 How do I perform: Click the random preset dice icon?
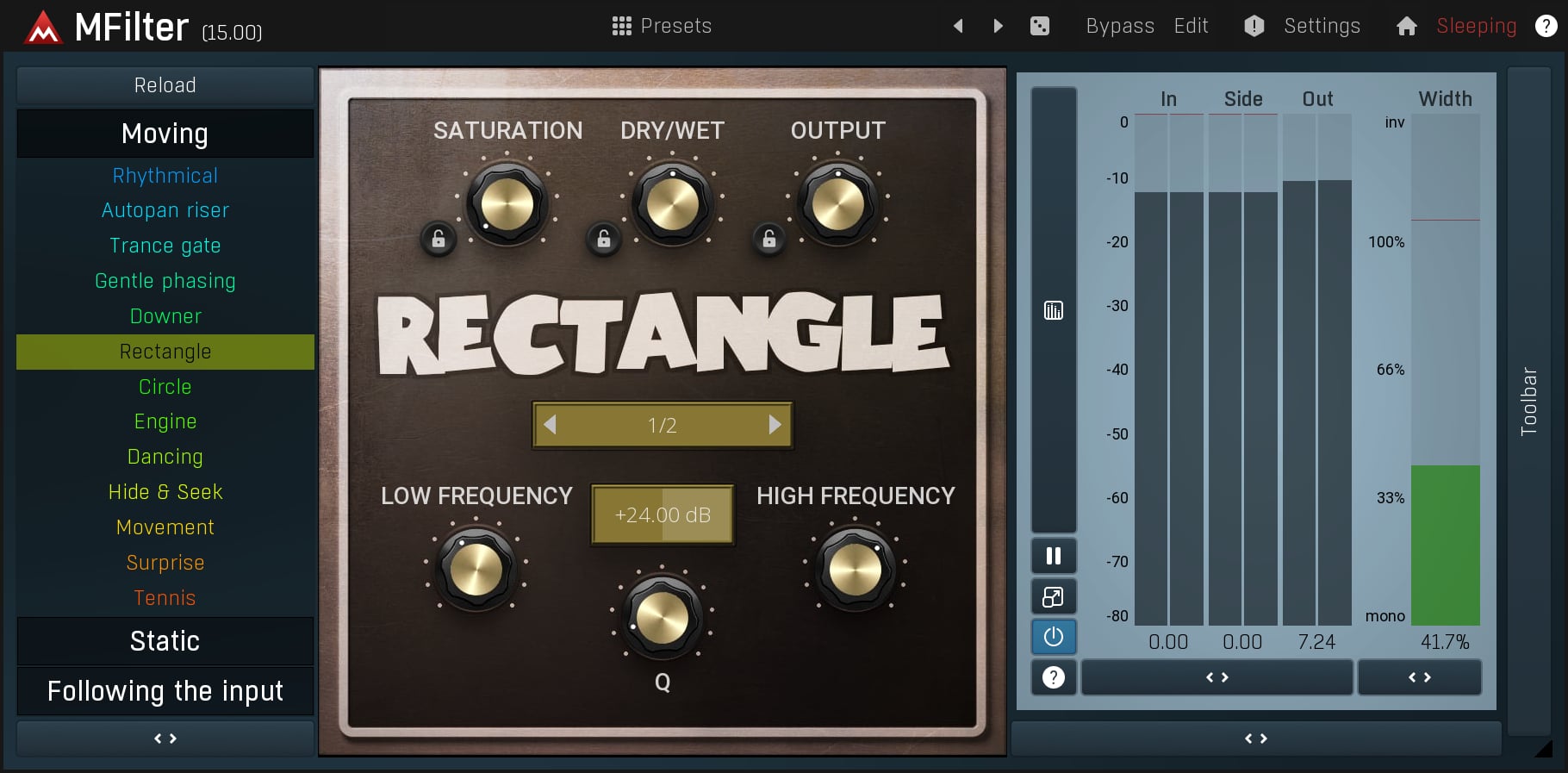point(1040,26)
